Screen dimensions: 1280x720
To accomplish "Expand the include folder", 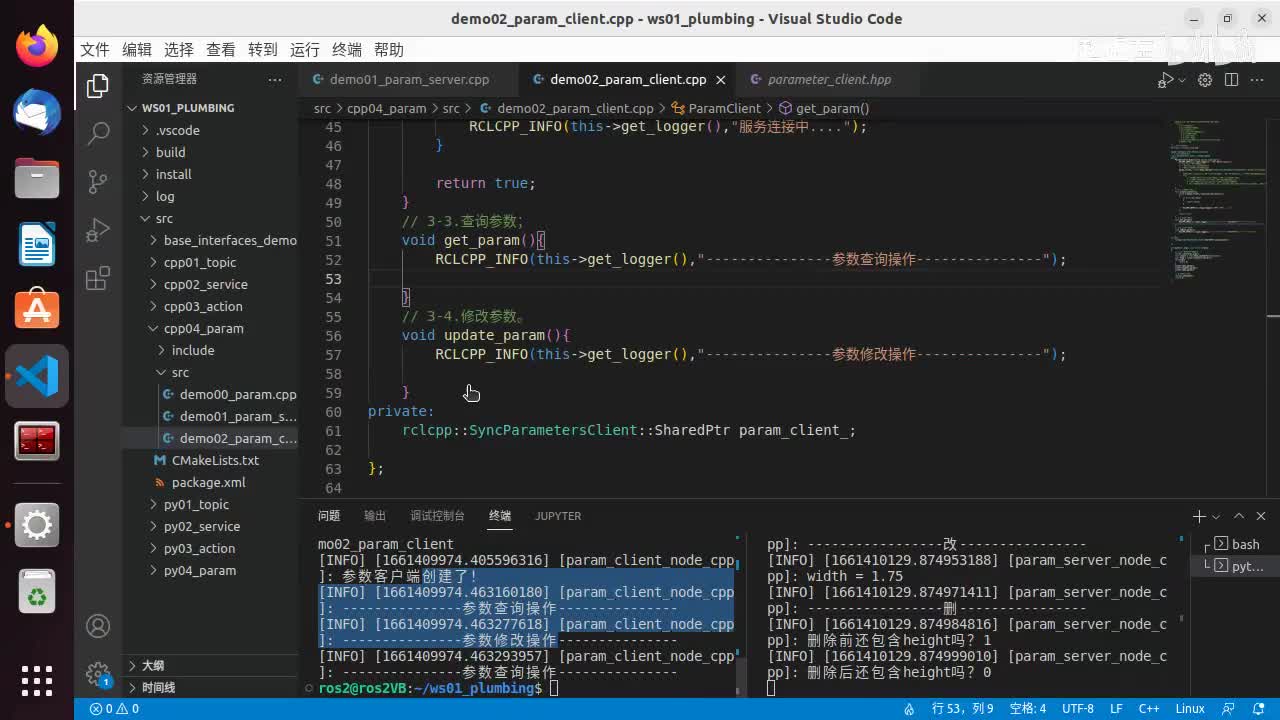I will 193,350.
